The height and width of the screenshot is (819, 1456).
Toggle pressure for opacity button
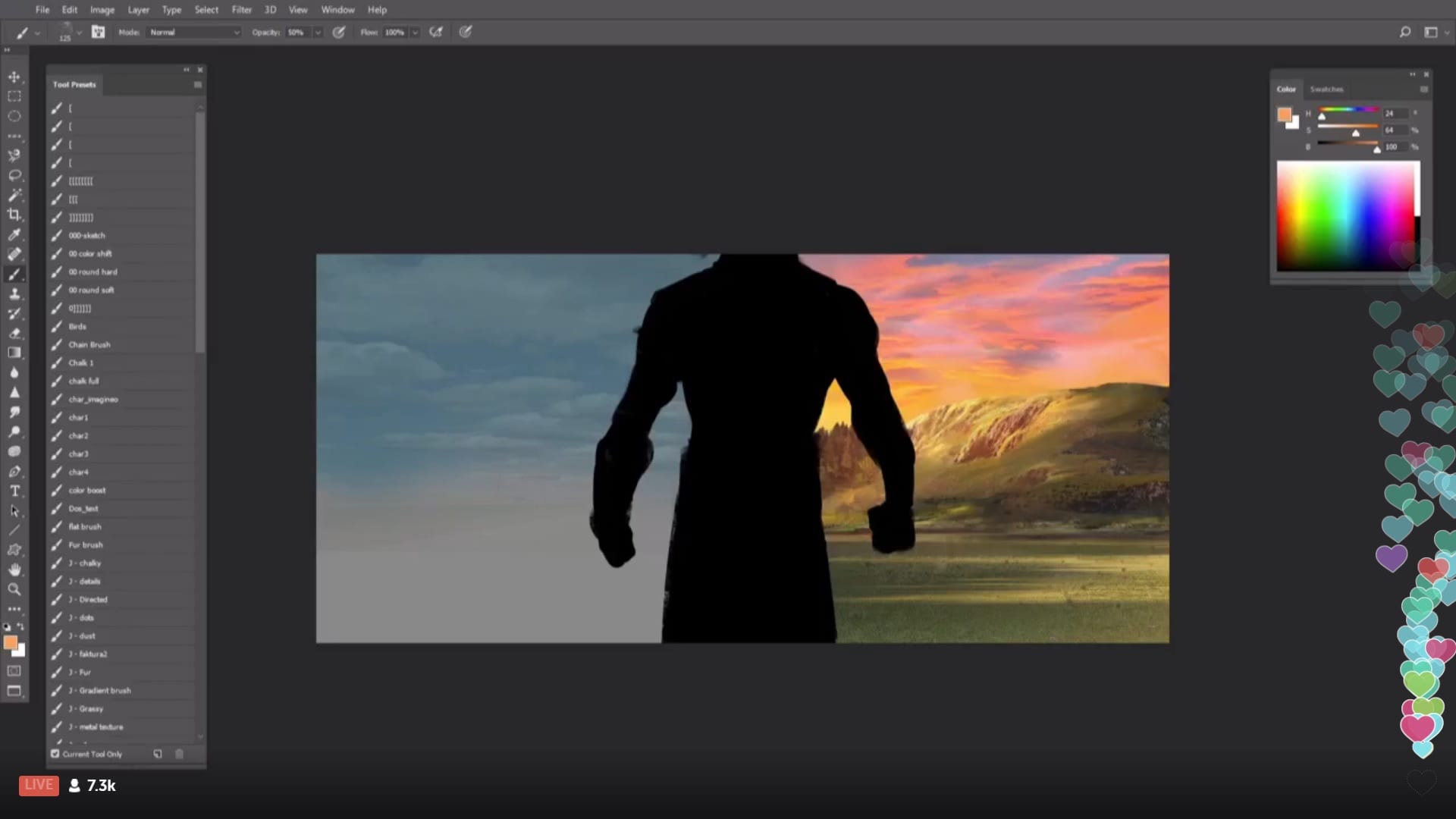[x=339, y=32]
